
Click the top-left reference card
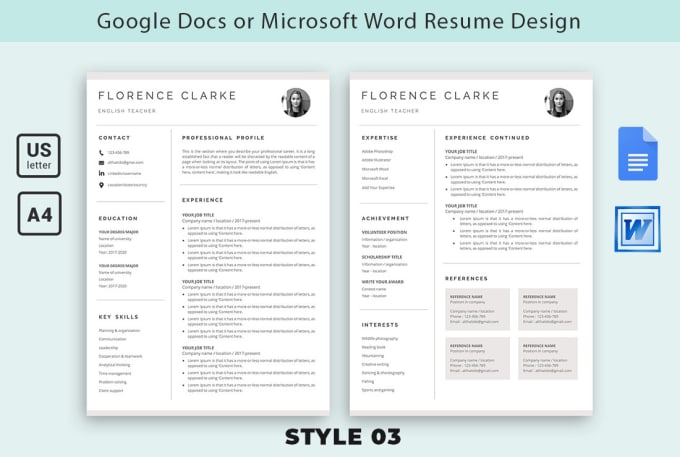point(477,309)
